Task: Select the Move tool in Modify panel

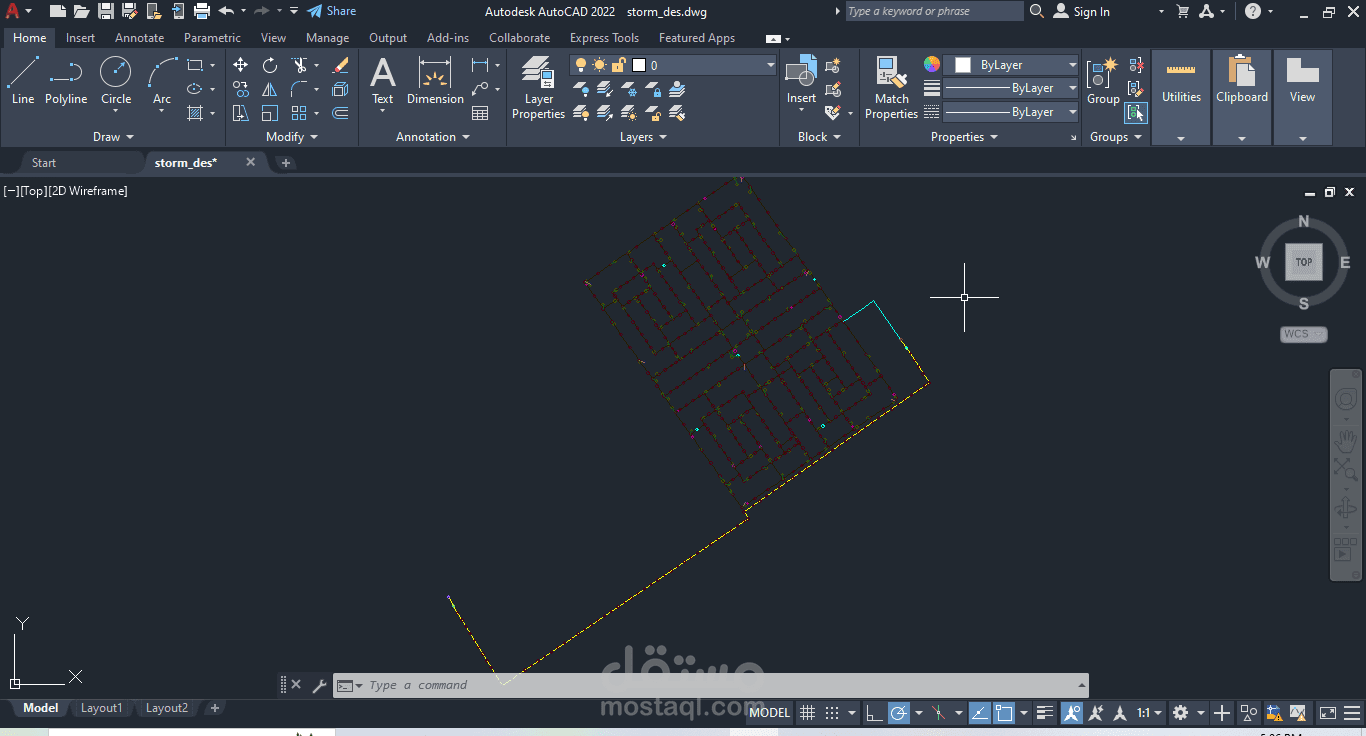Action: click(x=240, y=64)
